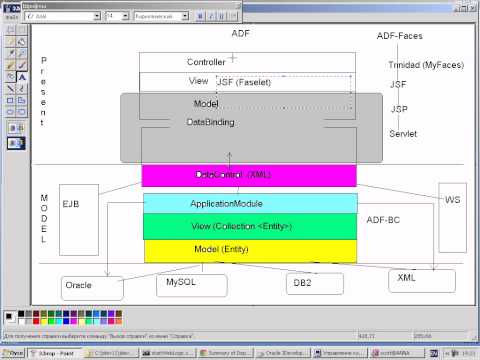480x360 pixels.
Task: Toggle Bold in the Fonts toolbar
Action: pyautogui.click(x=200, y=16)
